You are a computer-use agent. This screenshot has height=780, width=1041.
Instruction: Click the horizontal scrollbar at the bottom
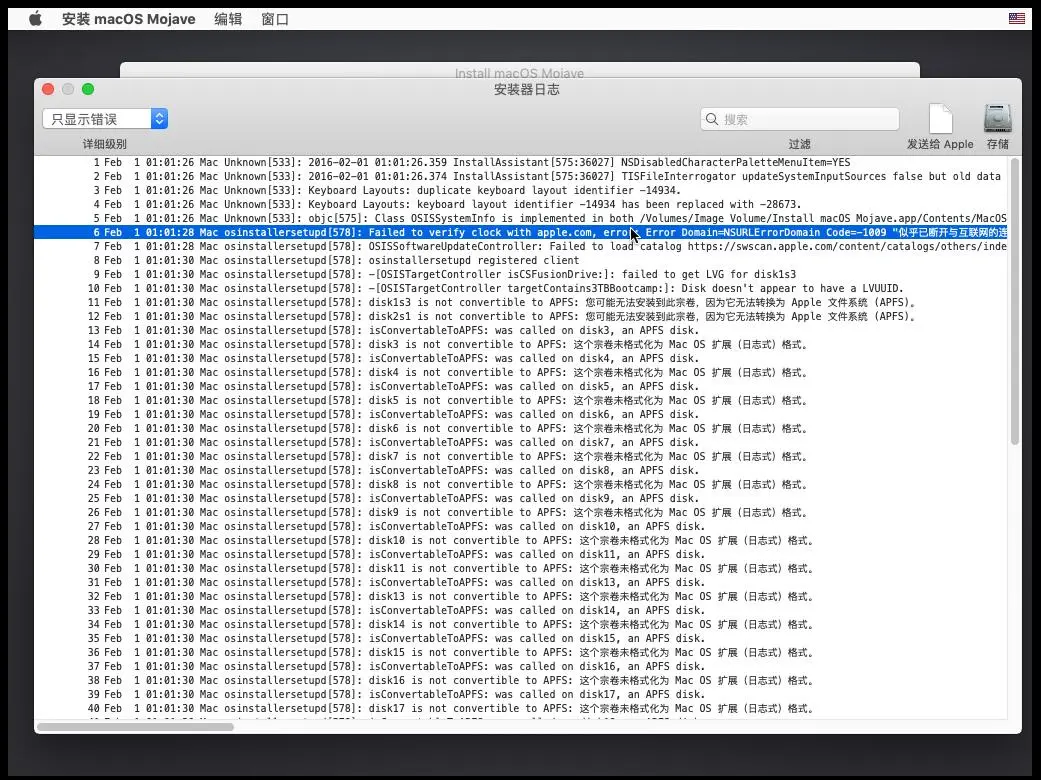click(x=135, y=726)
